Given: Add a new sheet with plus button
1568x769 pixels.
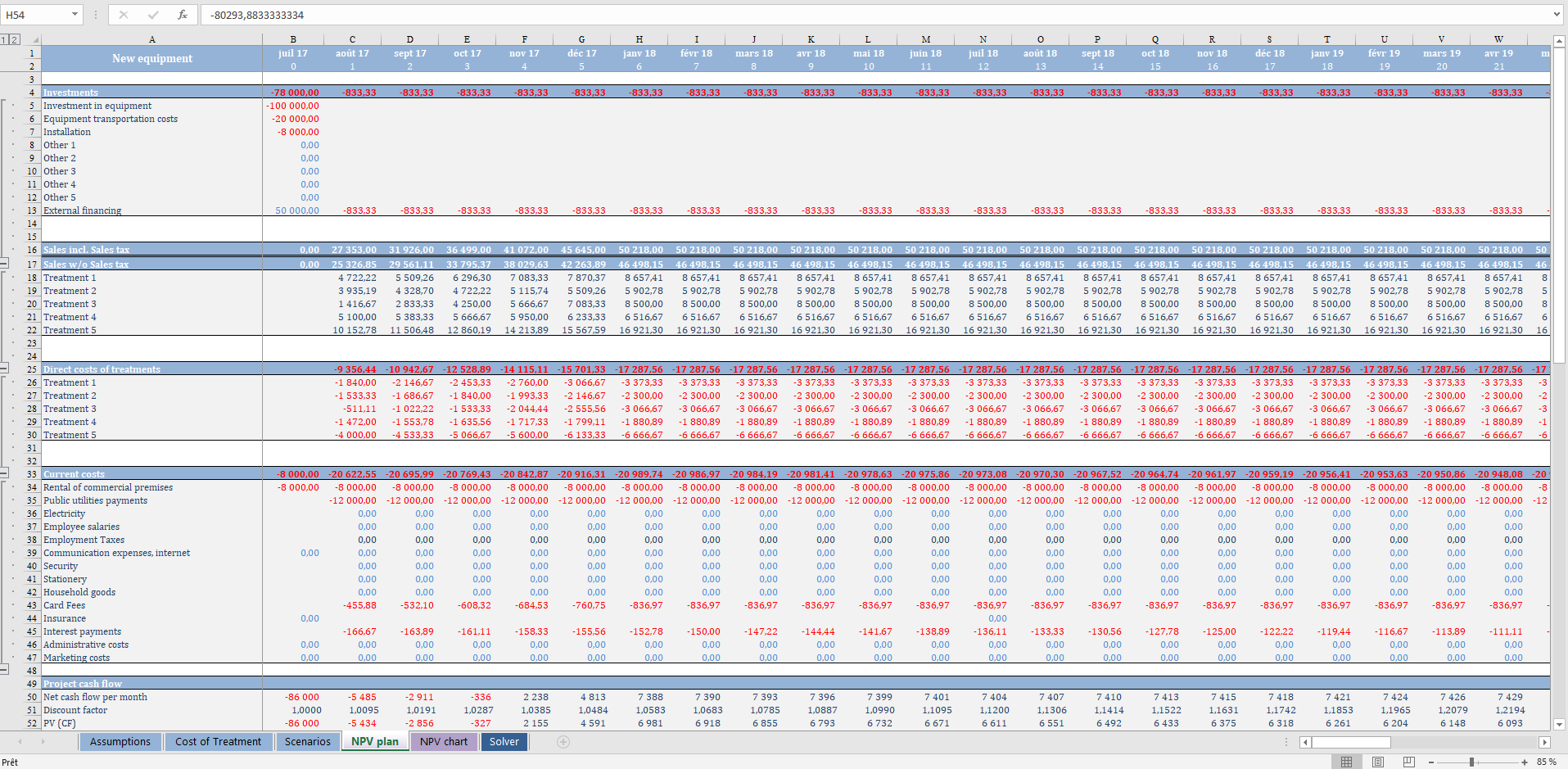Looking at the screenshot, I should pyautogui.click(x=563, y=742).
